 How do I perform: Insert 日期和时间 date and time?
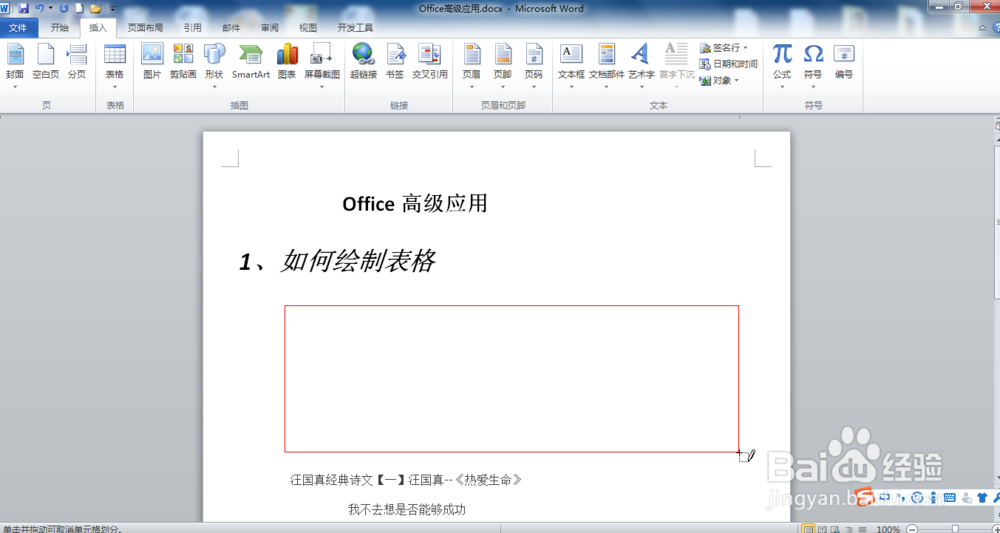click(728, 64)
